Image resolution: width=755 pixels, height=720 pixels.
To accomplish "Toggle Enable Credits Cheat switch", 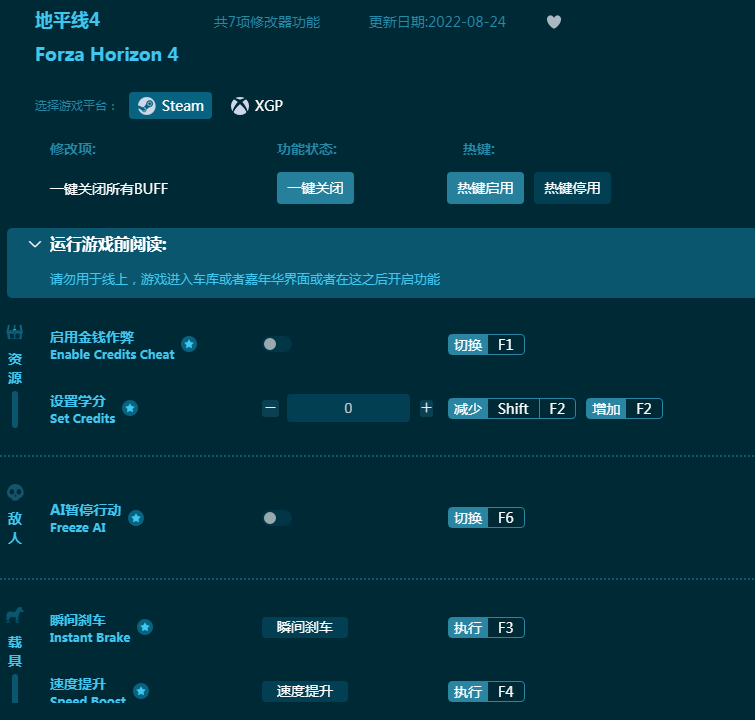I will click(277, 344).
